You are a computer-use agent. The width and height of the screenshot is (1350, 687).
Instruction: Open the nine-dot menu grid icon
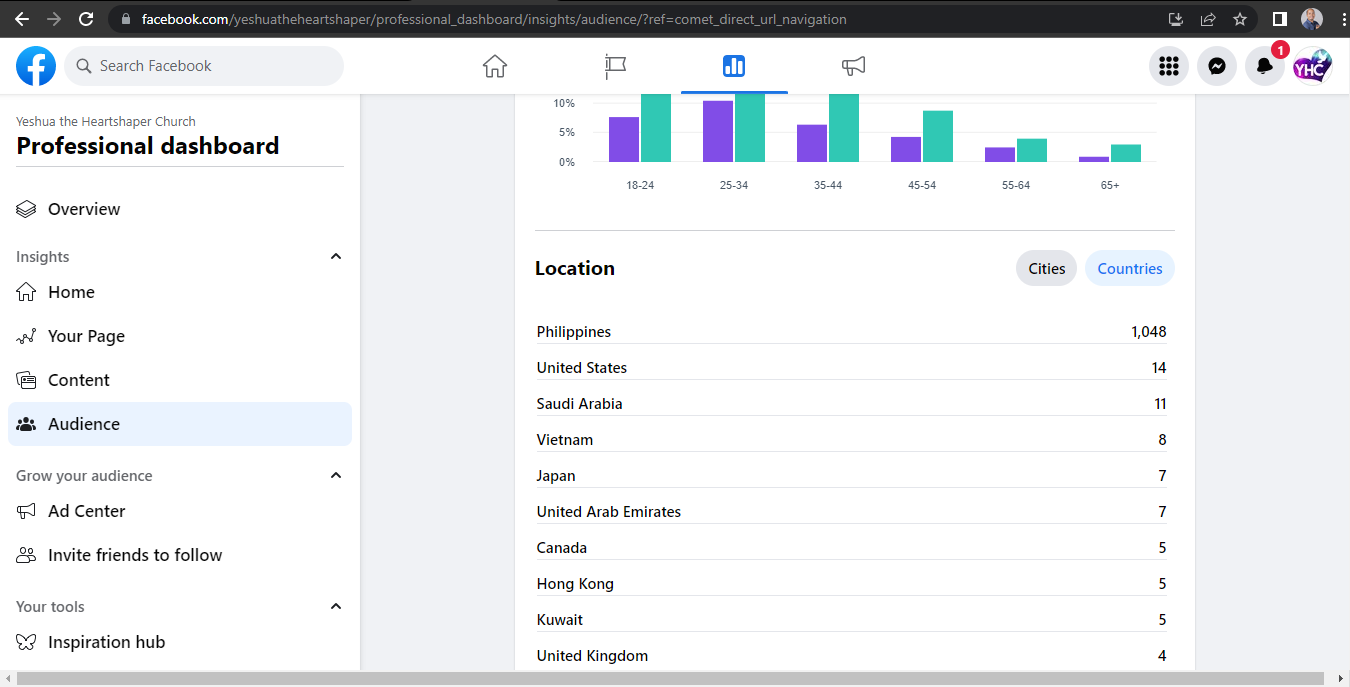tap(1169, 66)
